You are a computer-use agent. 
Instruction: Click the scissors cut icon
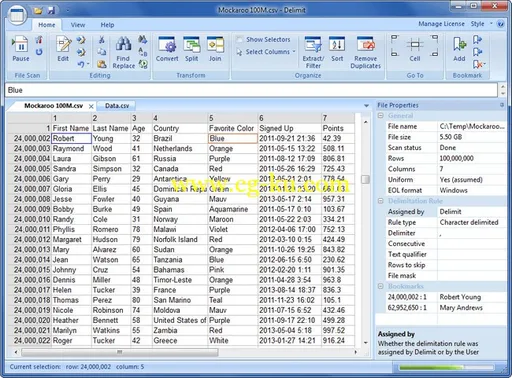101,40
